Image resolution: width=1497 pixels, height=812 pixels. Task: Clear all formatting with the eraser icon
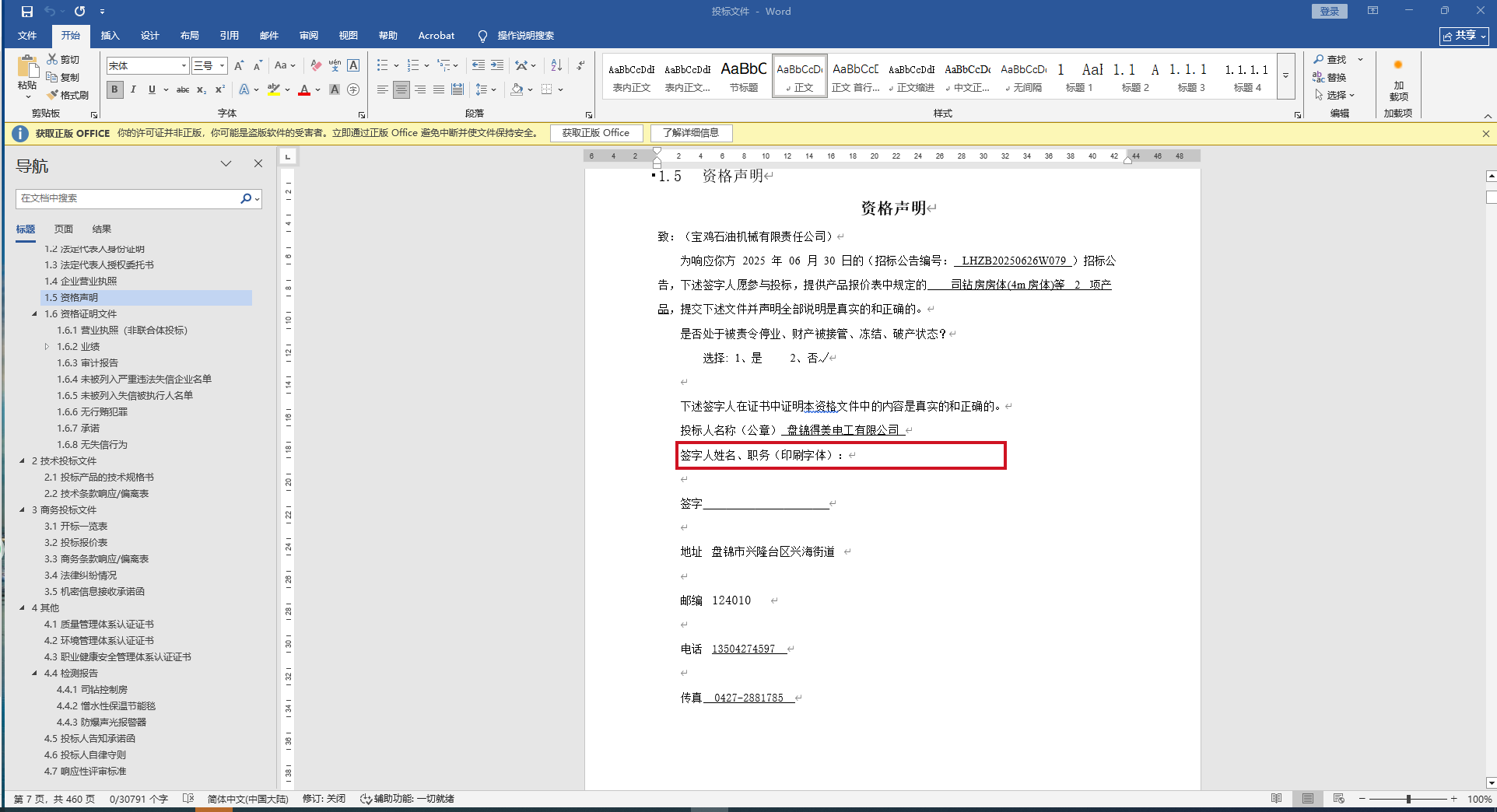pyautogui.click(x=316, y=65)
